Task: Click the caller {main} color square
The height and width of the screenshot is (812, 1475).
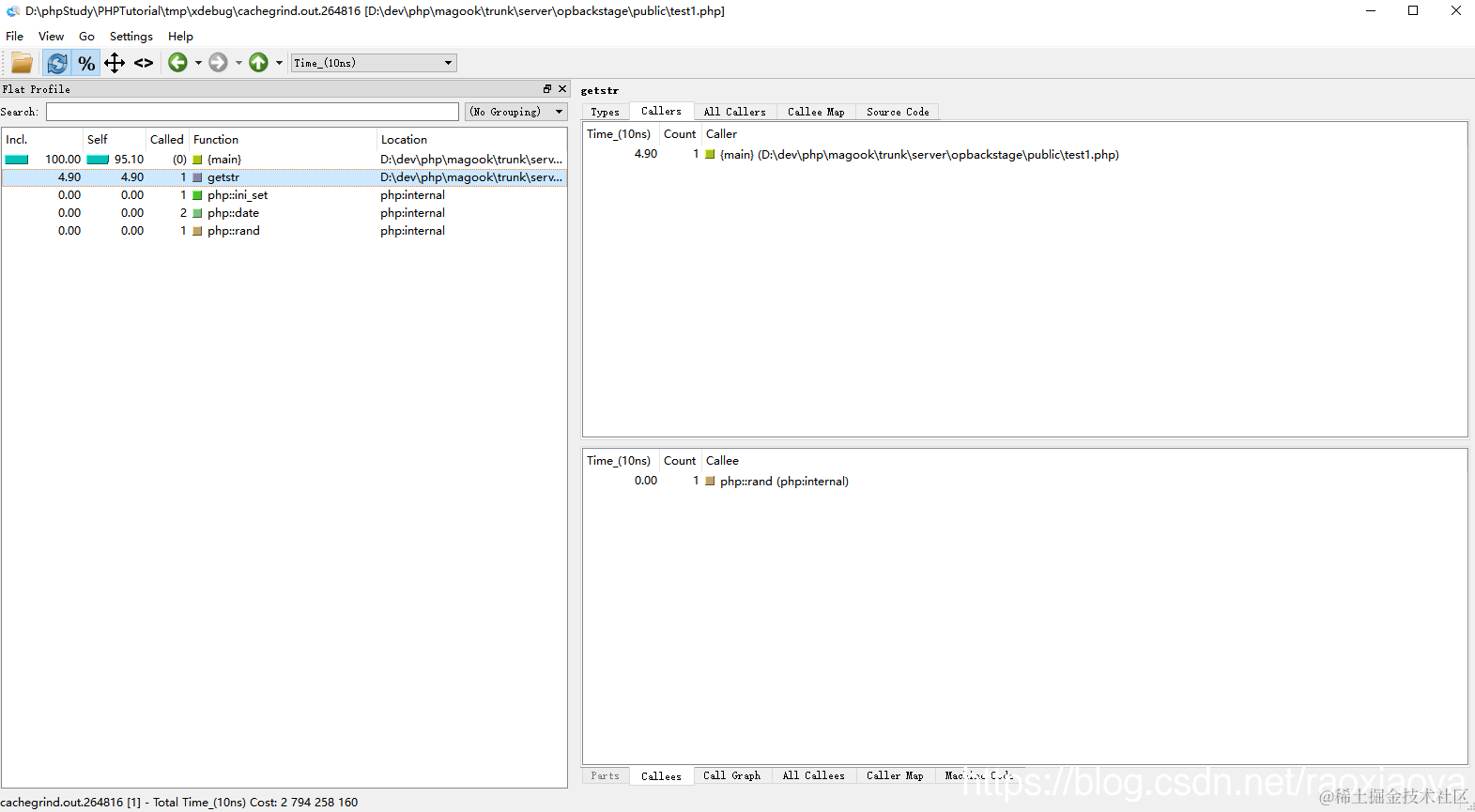Action: pos(710,155)
